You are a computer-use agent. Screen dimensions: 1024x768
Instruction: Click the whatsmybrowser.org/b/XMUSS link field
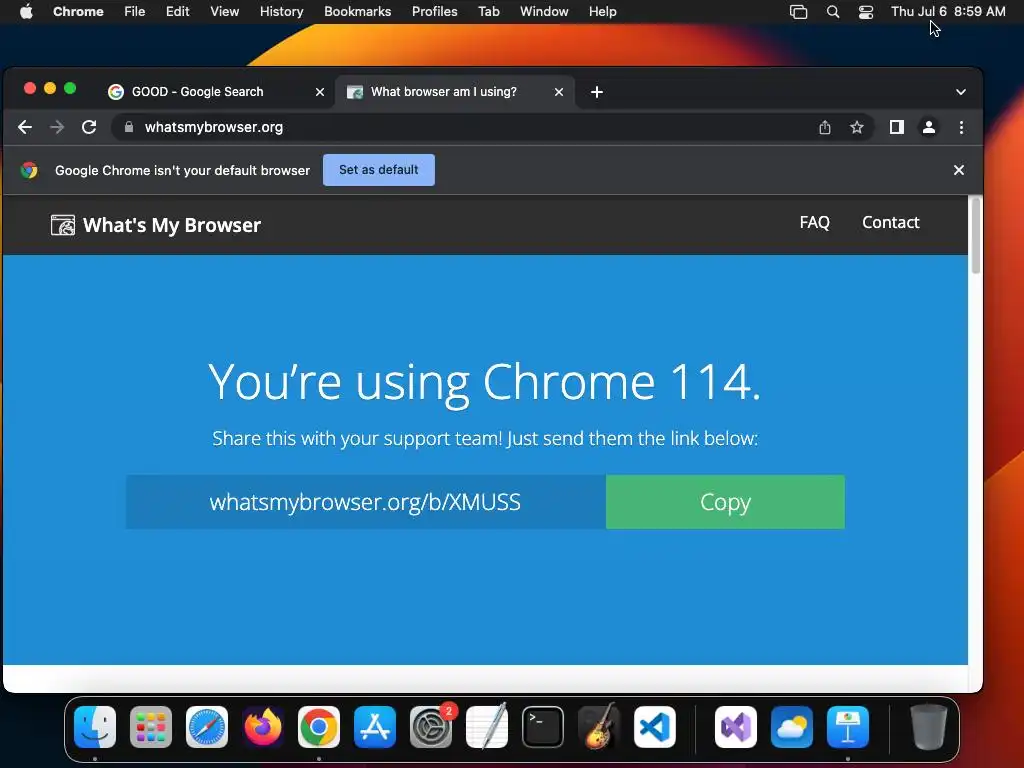366,502
